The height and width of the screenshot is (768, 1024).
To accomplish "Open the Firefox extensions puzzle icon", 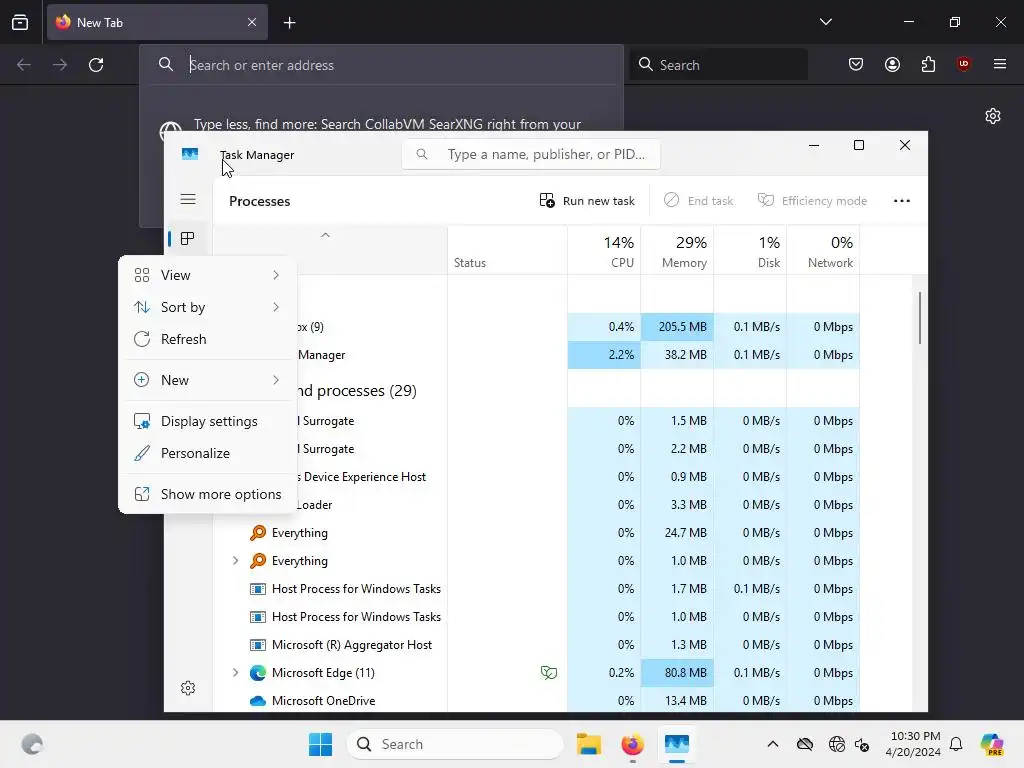I will point(928,64).
